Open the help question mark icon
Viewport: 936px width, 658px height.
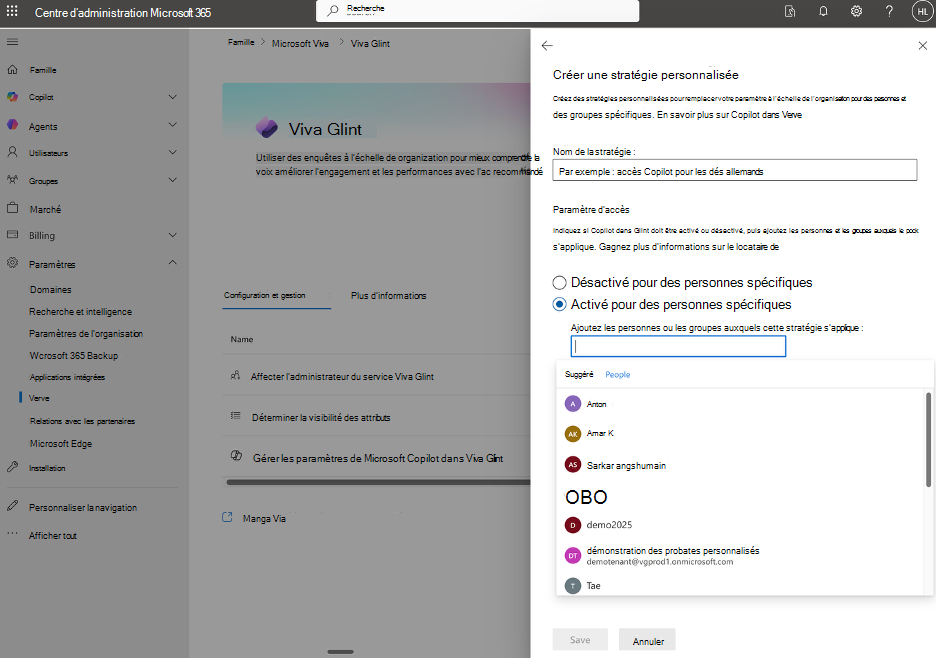(889, 11)
